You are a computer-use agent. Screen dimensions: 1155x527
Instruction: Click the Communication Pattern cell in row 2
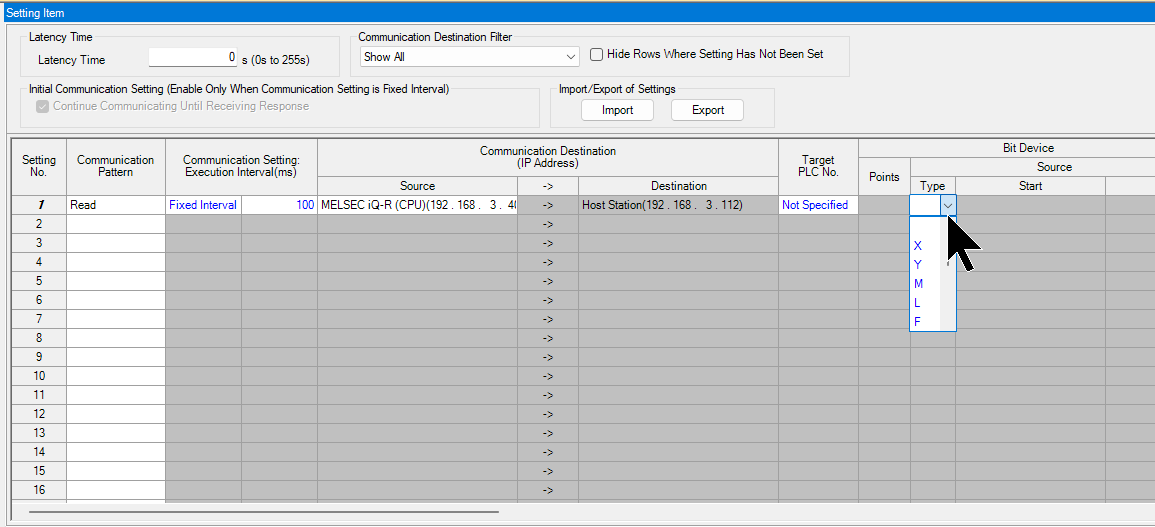116,224
